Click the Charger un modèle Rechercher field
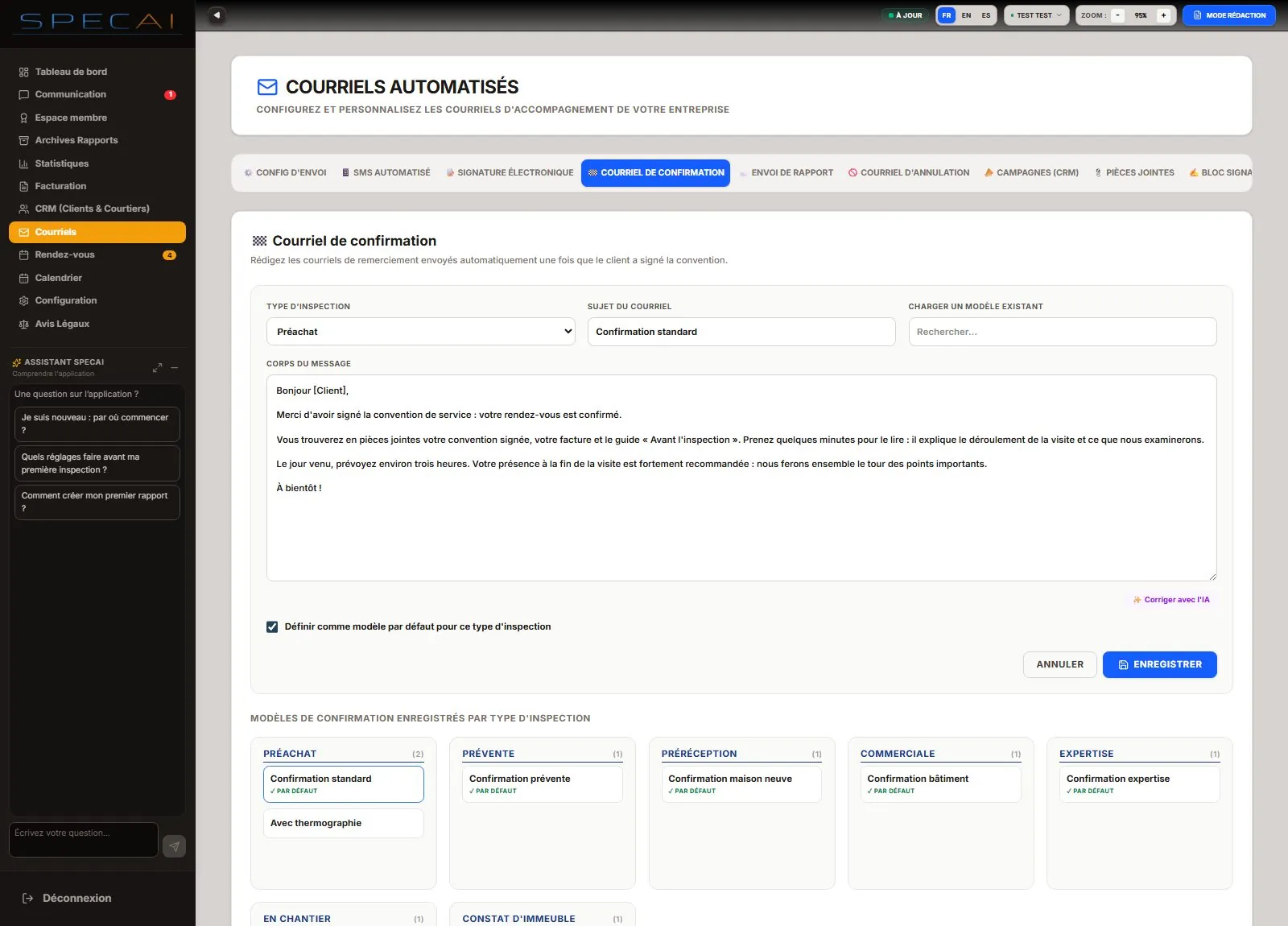1288x926 pixels. click(x=1063, y=332)
